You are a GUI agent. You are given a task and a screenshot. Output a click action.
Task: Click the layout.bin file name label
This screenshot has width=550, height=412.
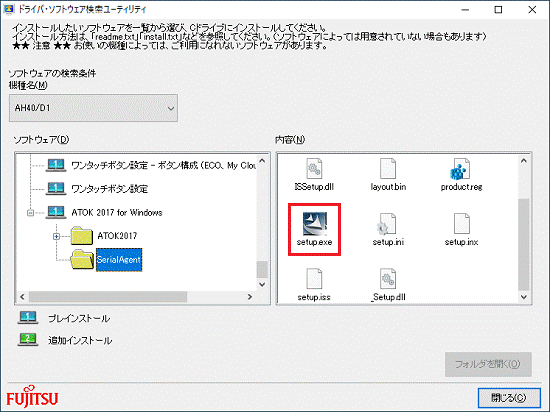click(388, 187)
